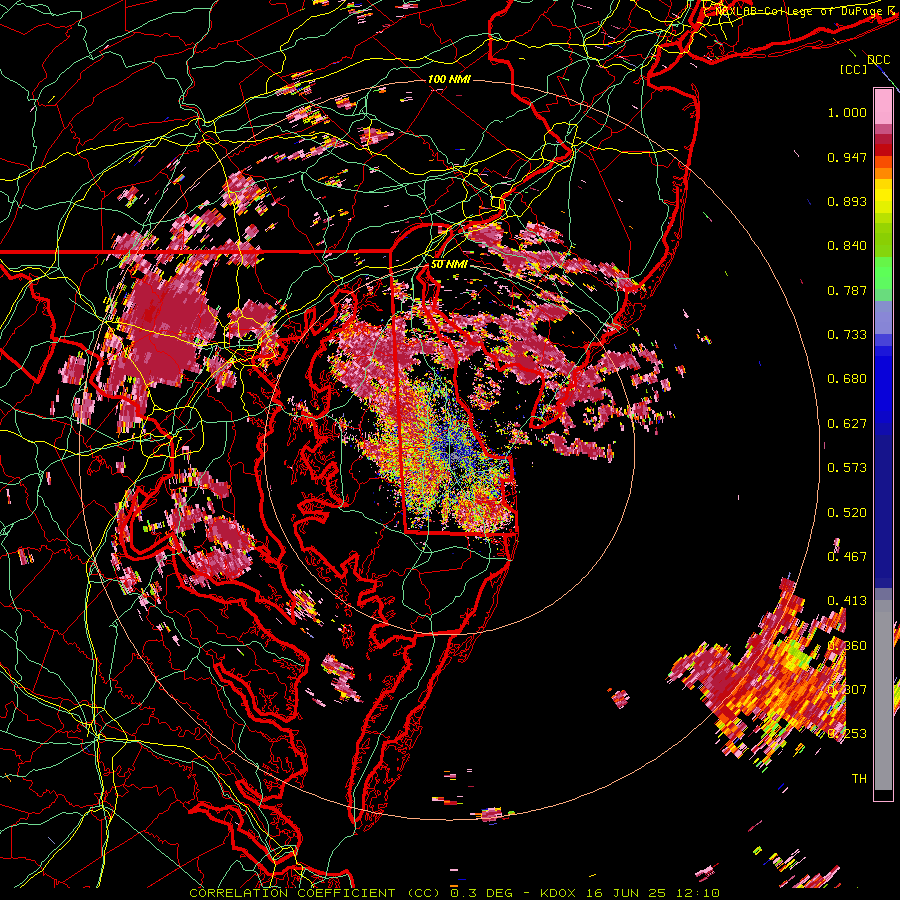Image resolution: width=900 pixels, height=900 pixels.
Task: Click the "[CC]" units label
Action: point(854,69)
